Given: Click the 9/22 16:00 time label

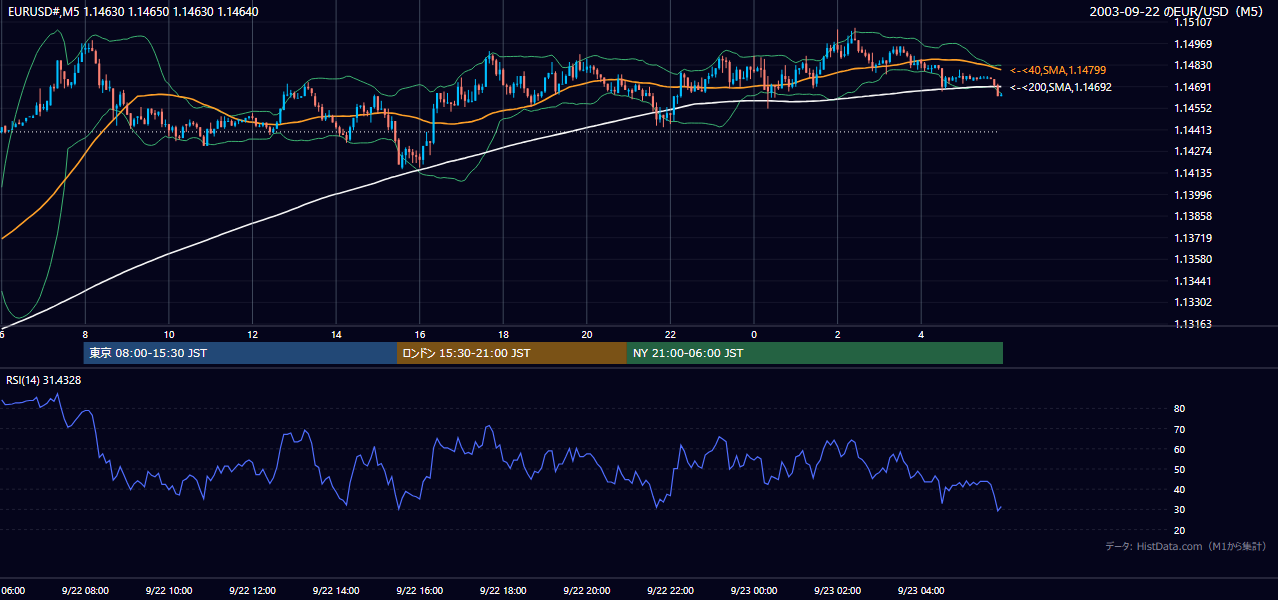Looking at the screenshot, I should pos(419,591).
